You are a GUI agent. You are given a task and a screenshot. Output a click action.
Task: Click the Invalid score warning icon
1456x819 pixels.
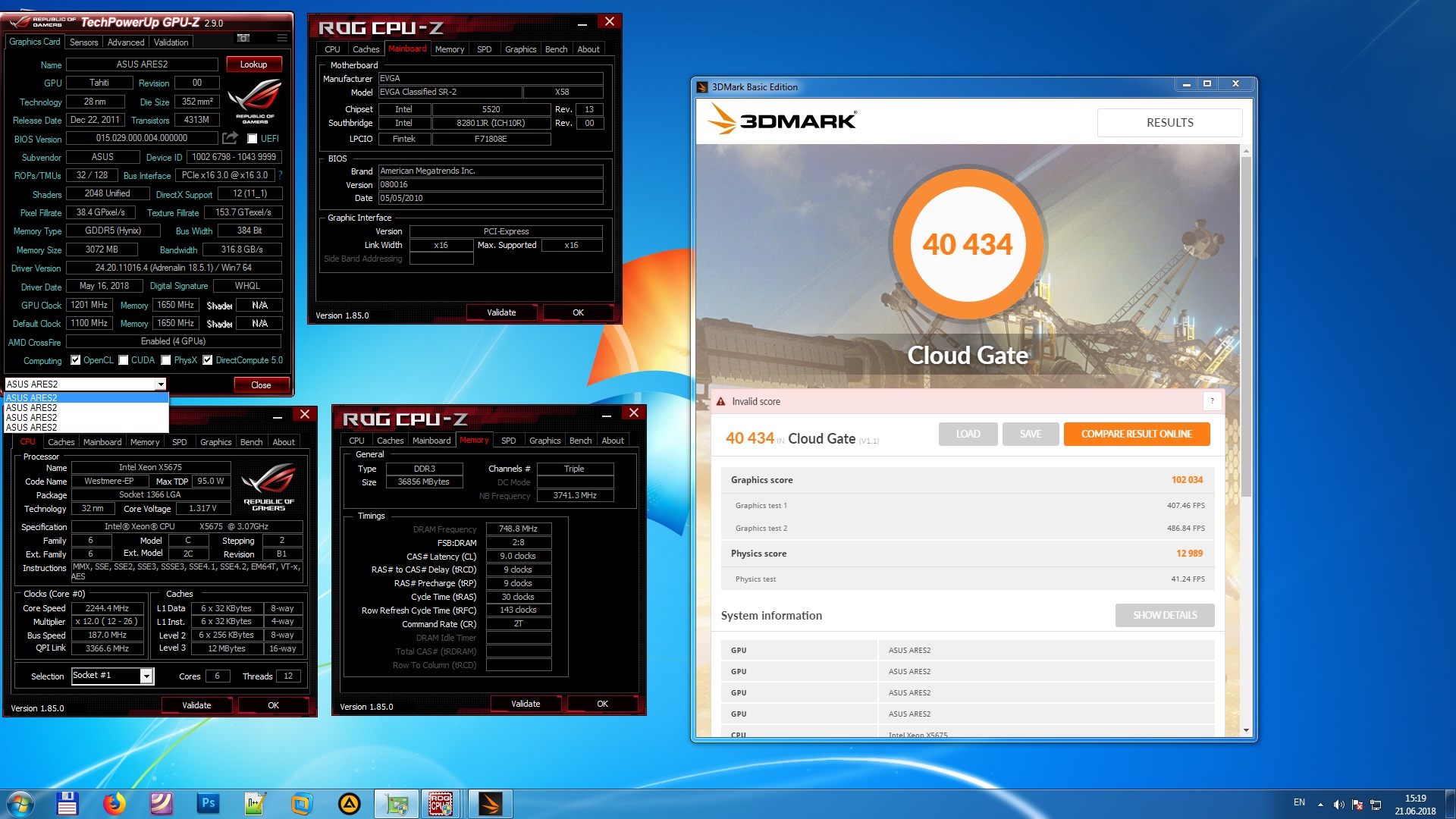721,401
